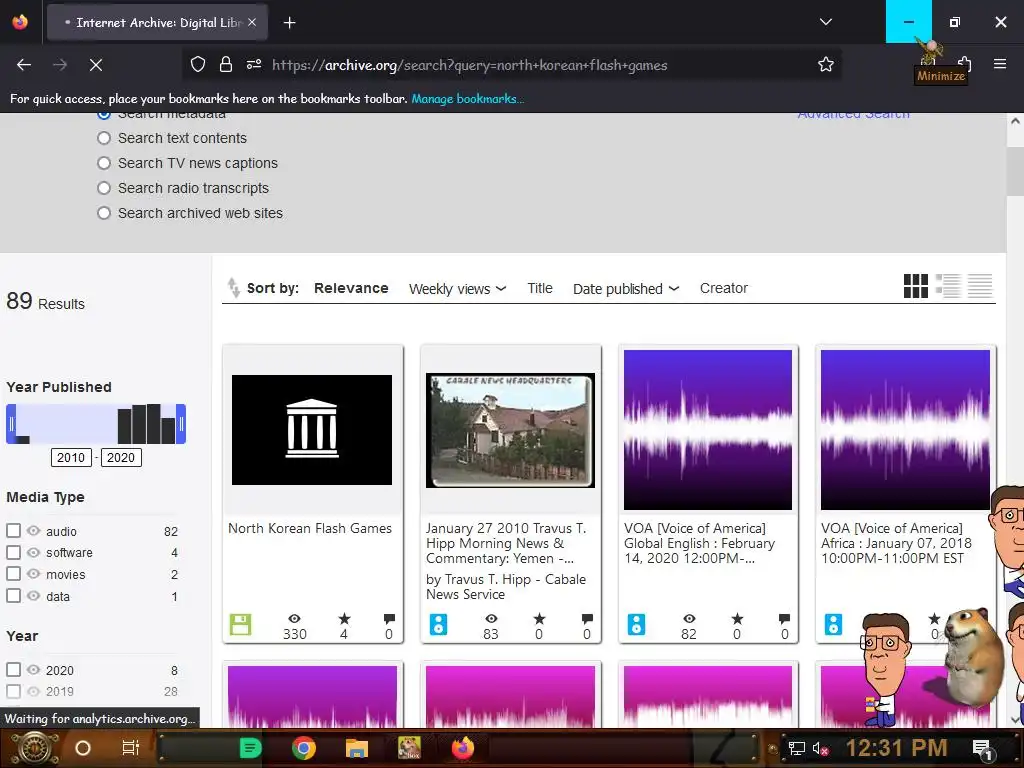Click software icon on North Korean Flash Games
The width and height of the screenshot is (1024, 768).
240,625
